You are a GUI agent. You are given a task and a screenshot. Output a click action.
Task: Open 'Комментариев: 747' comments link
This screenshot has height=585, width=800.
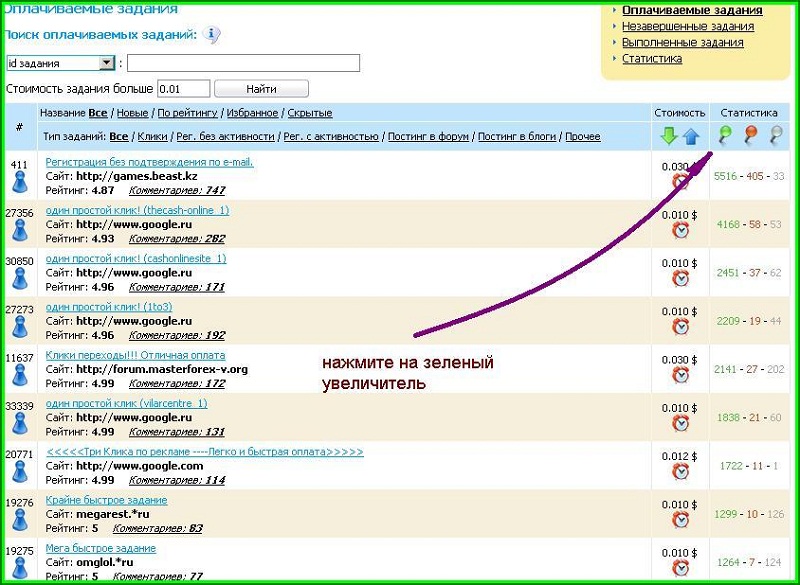177,190
